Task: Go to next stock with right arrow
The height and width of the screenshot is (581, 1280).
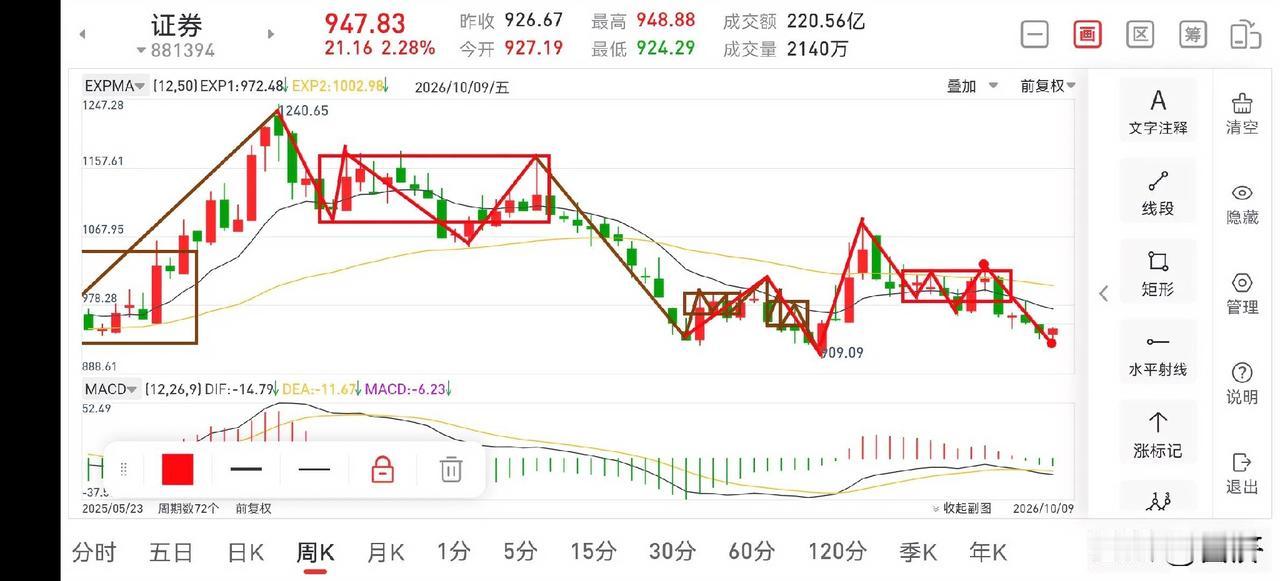Action: point(270,34)
